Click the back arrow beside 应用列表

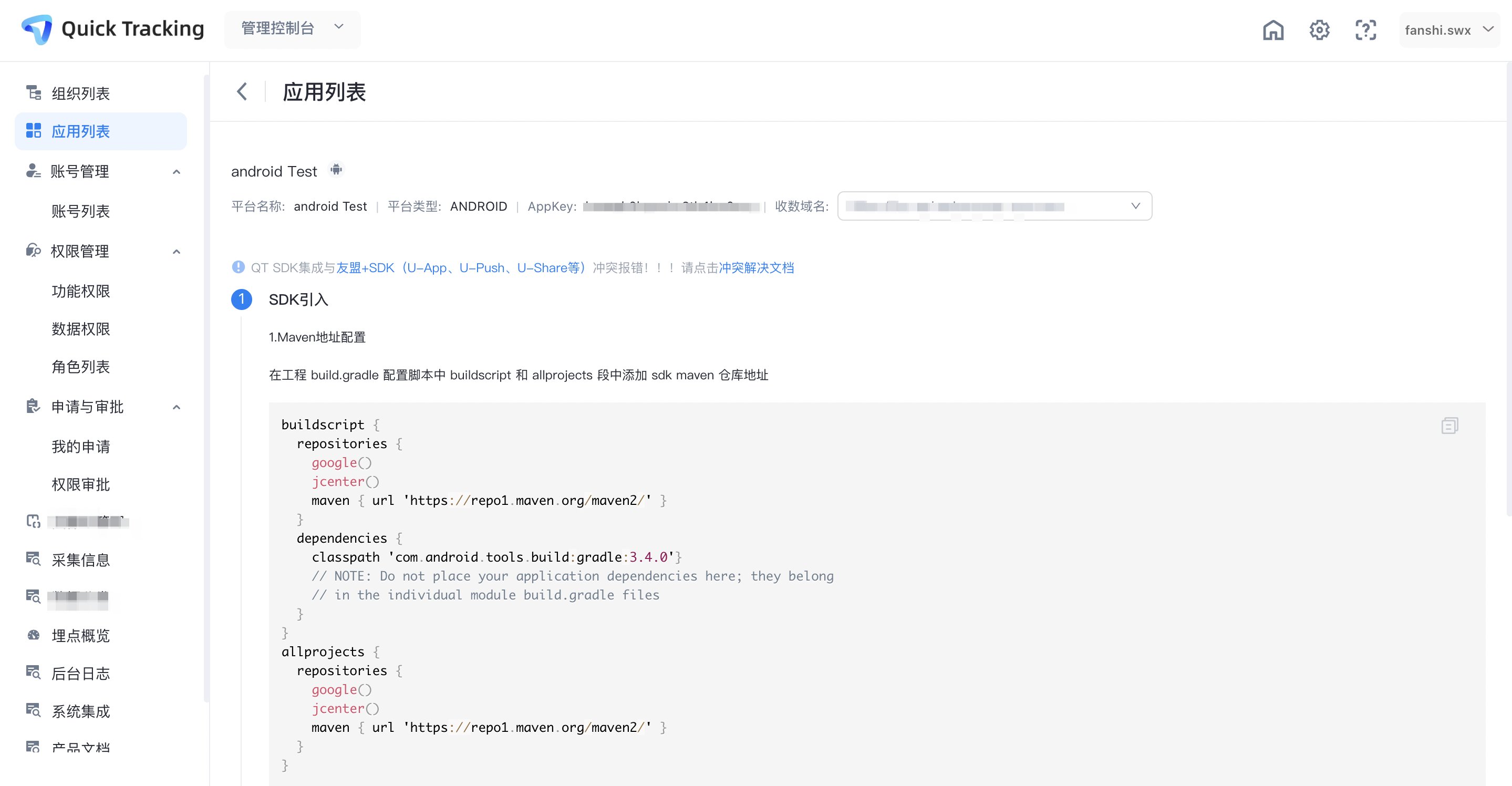pos(242,91)
